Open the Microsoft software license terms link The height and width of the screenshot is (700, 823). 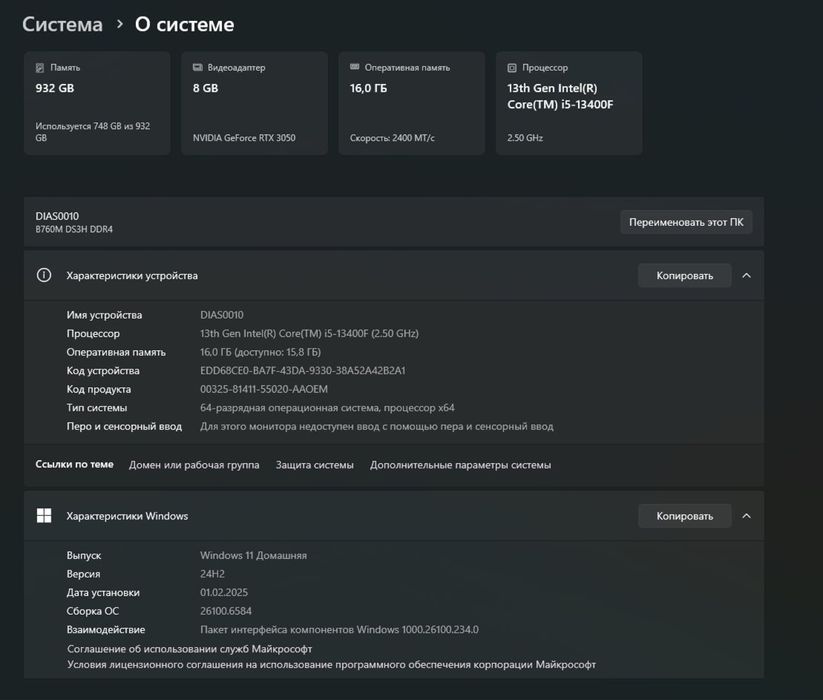331,665
